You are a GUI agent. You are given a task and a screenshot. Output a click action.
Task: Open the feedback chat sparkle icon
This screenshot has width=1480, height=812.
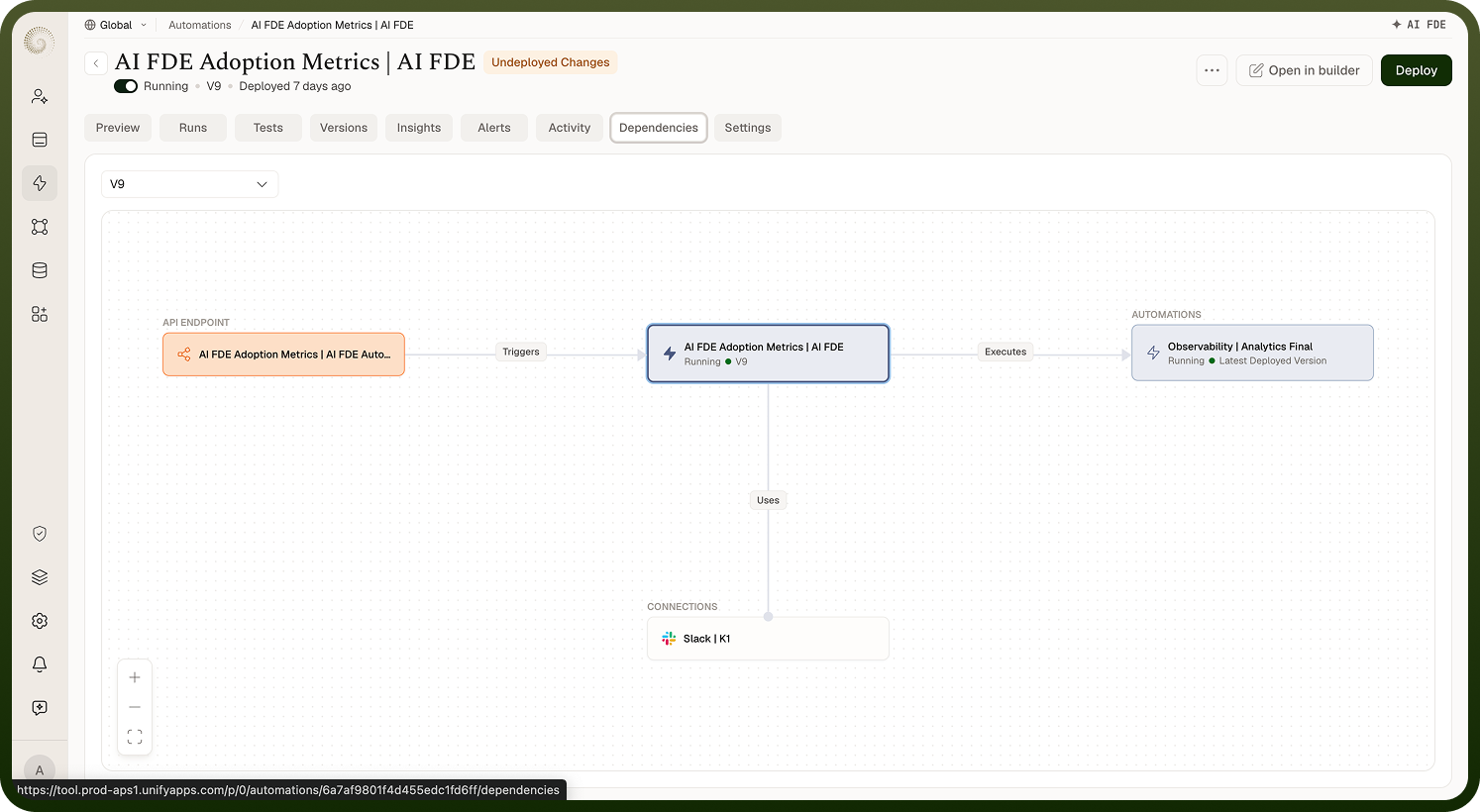[40, 708]
